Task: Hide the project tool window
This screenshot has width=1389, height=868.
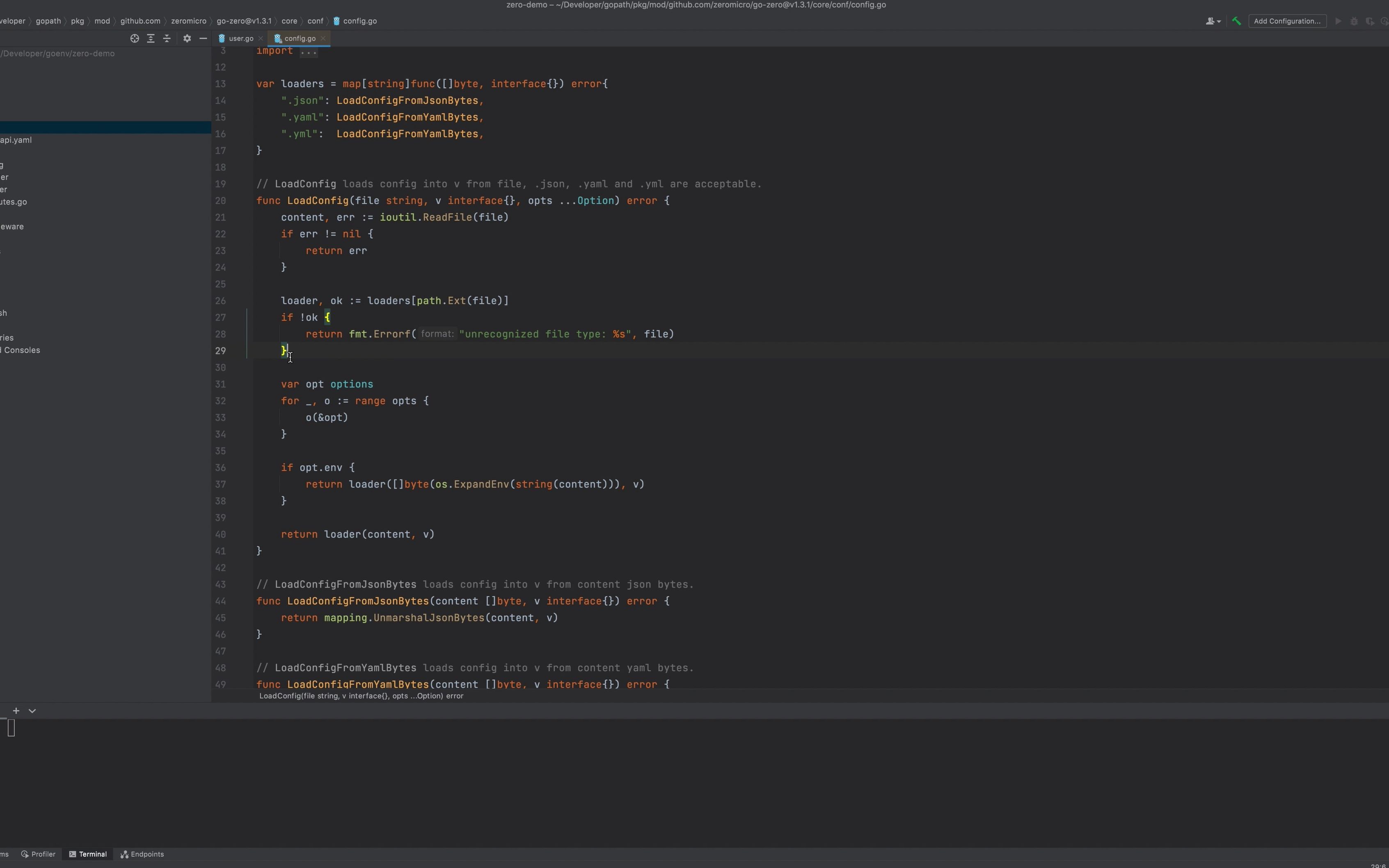Action: pos(203,39)
